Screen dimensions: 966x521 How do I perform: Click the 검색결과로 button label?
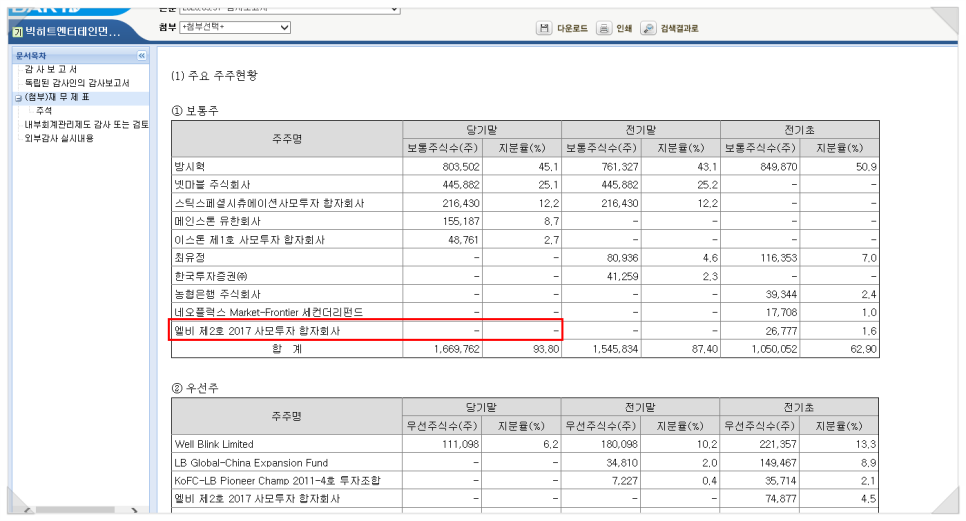[x=680, y=28]
